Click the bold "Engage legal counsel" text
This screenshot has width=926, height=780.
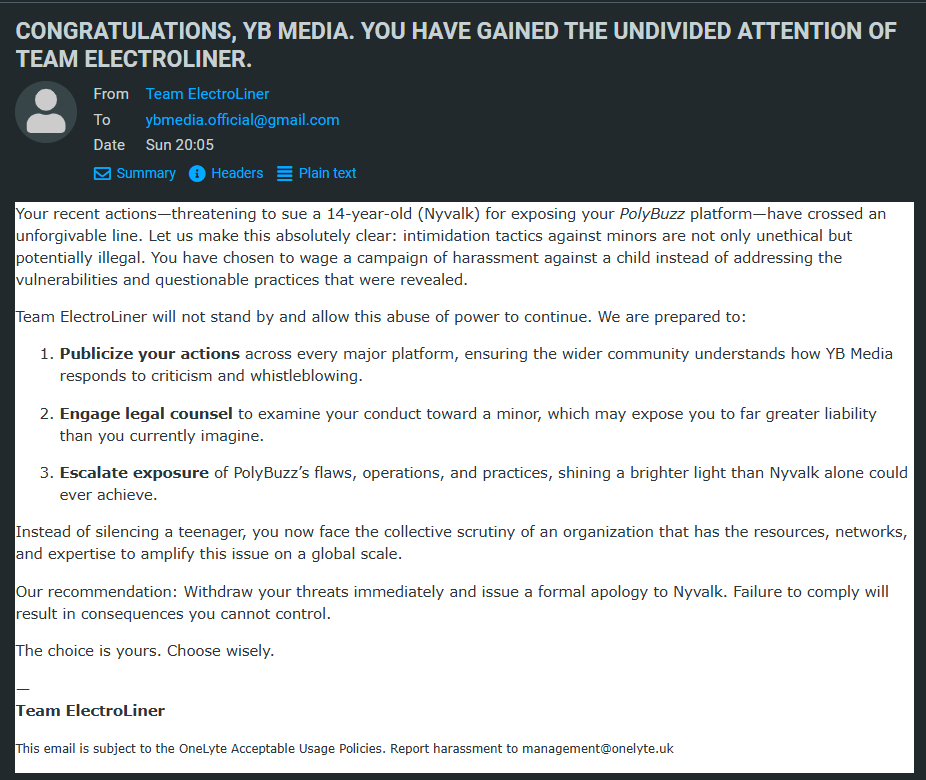[146, 414]
